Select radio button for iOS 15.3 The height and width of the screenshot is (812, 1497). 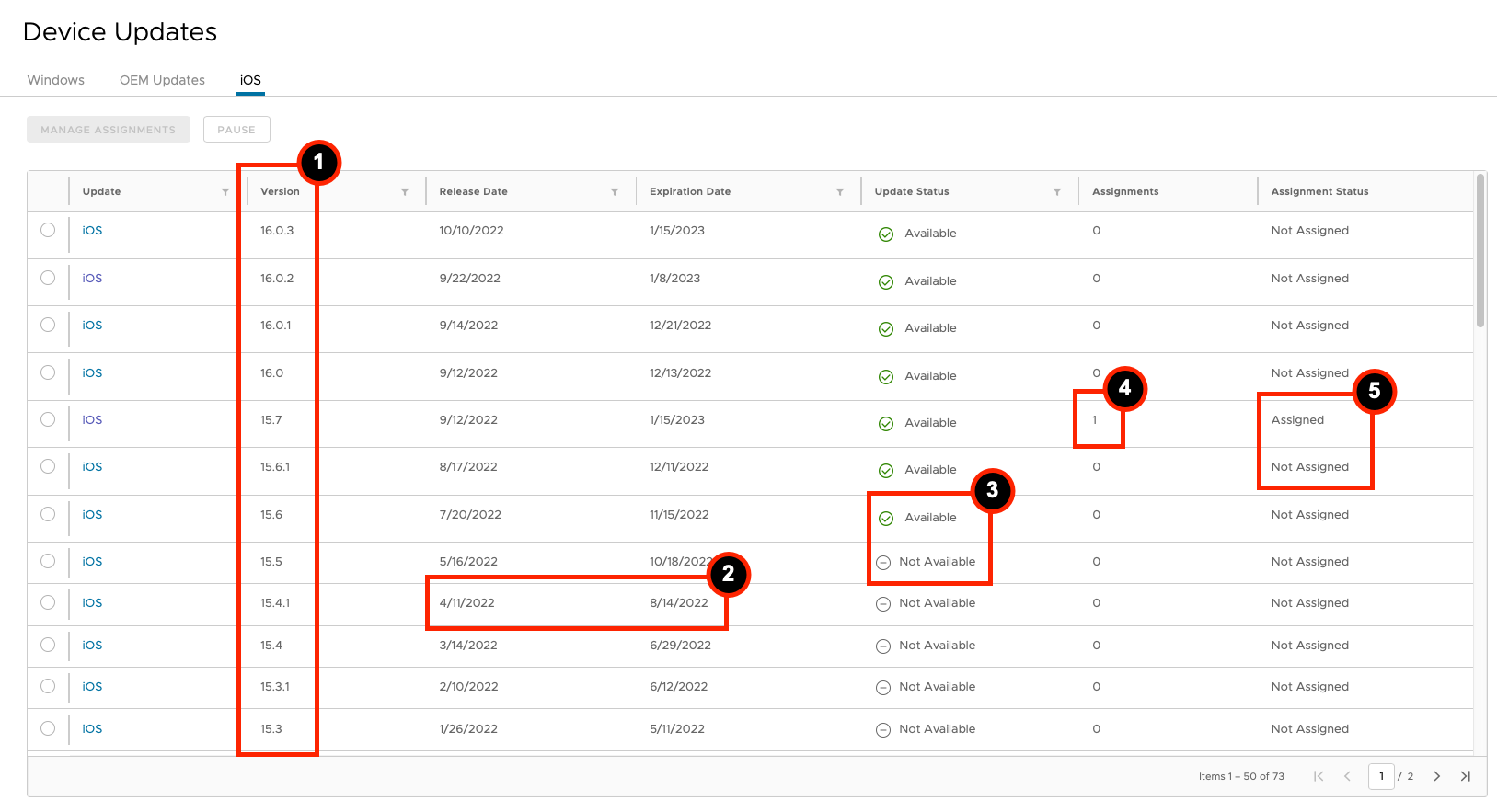click(x=48, y=728)
